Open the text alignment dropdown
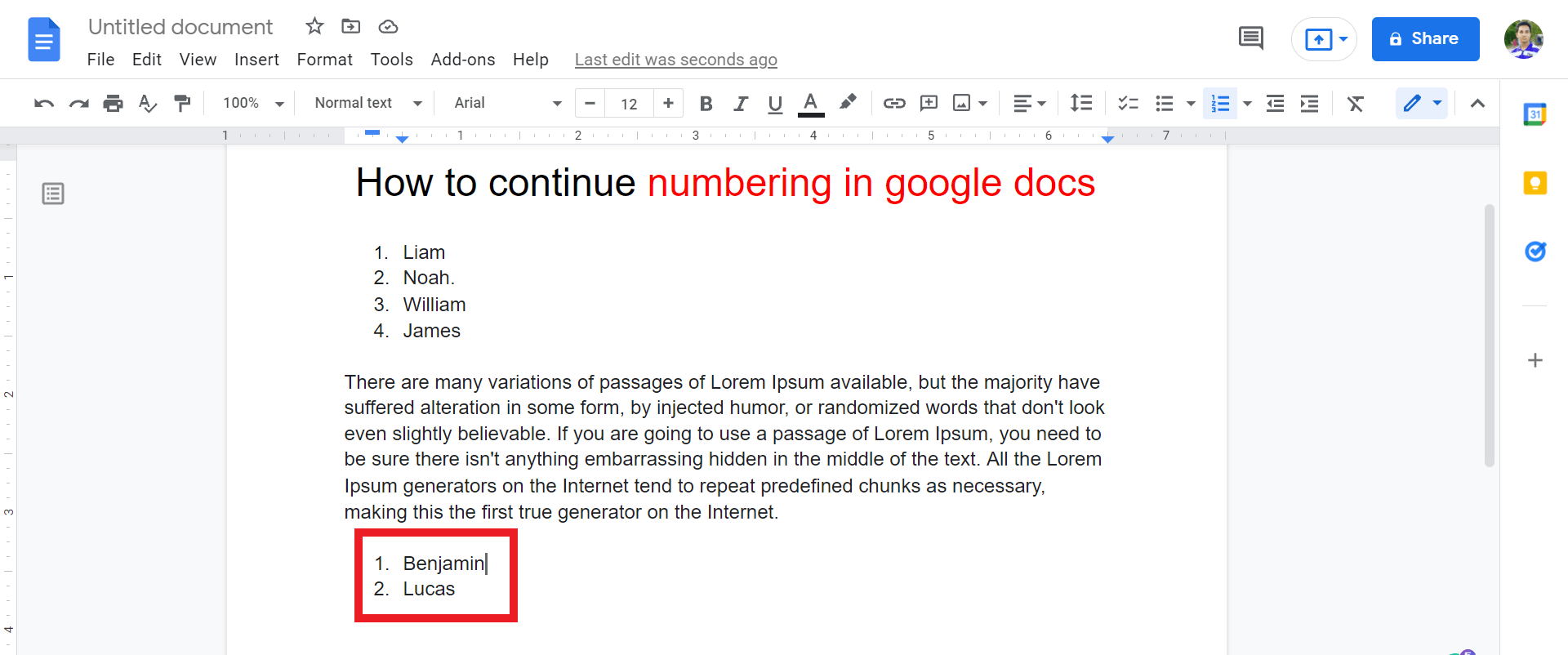Screen dimensions: 1568x655 click(x=1029, y=103)
